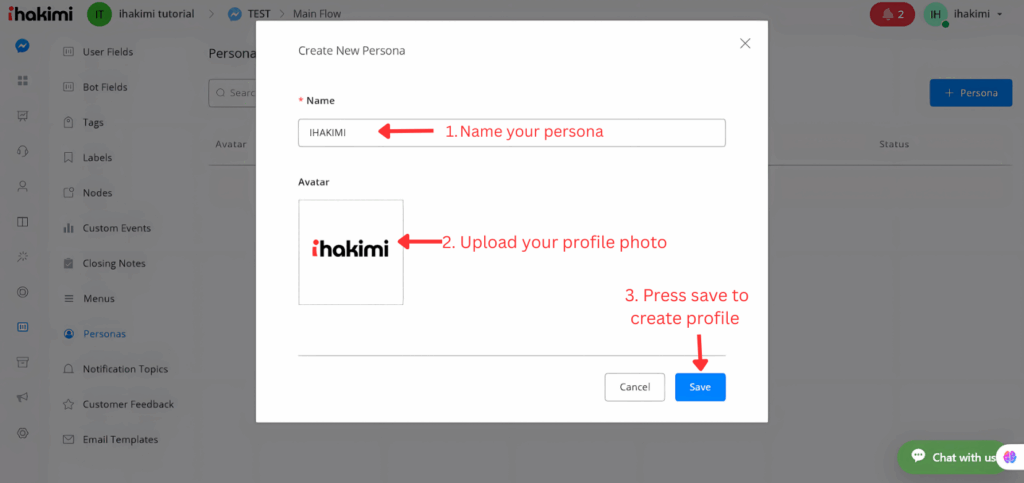The image size is (1024, 483).
Task: Click the Cancel button
Action: [635, 387]
